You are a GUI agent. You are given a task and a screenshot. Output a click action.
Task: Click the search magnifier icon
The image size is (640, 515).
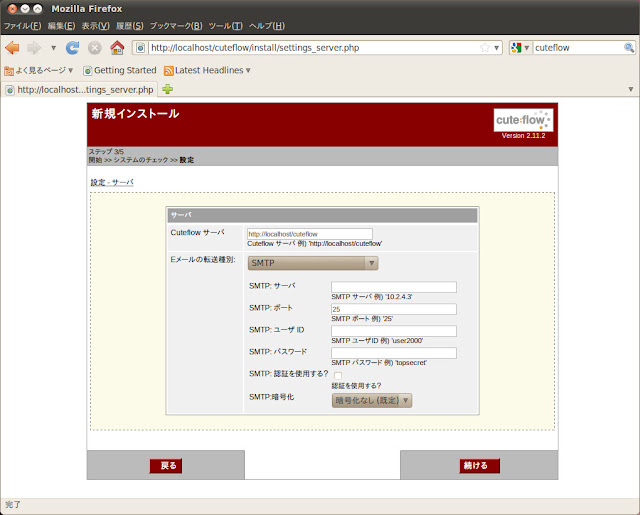click(x=629, y=48)
